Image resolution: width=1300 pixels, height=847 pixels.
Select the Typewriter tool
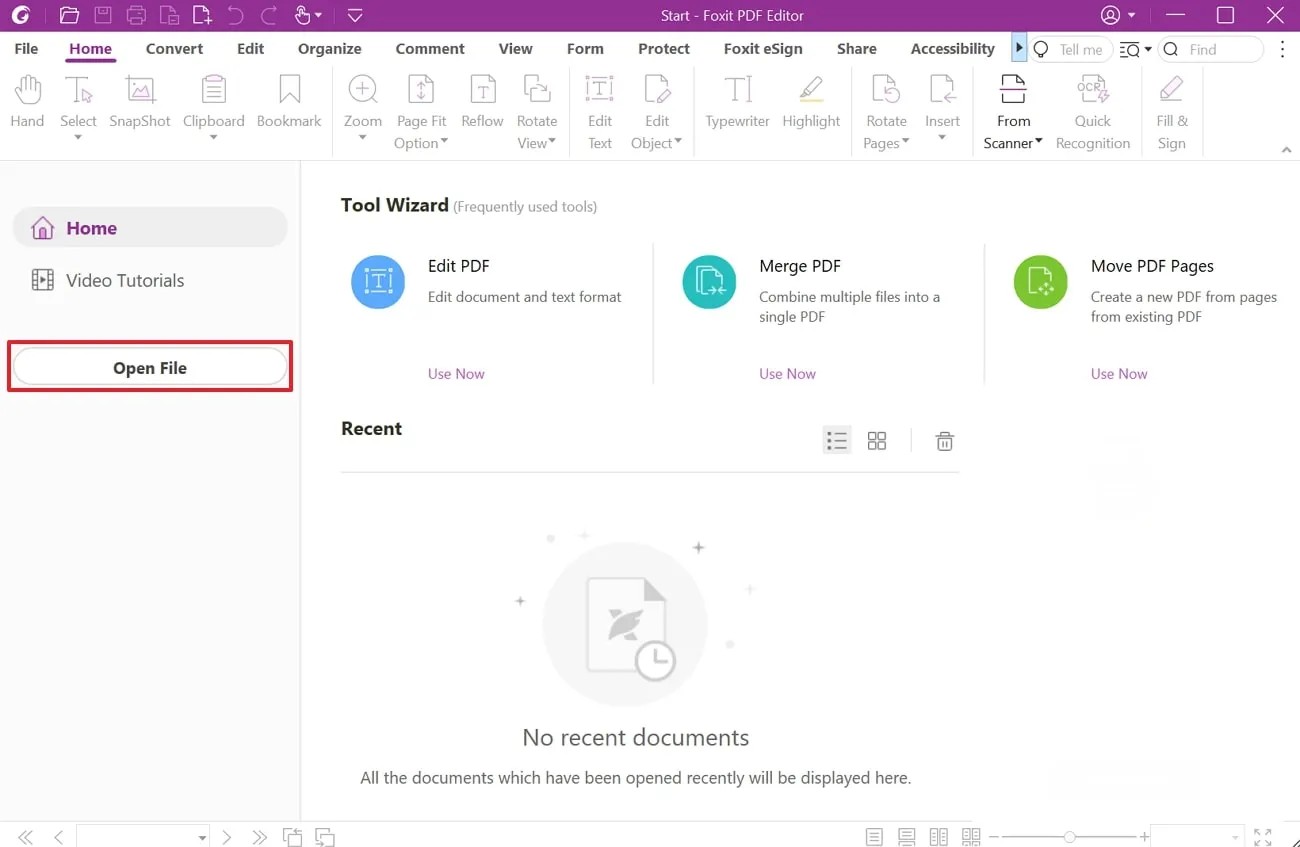pyautogui.click(x=737, y=102)
